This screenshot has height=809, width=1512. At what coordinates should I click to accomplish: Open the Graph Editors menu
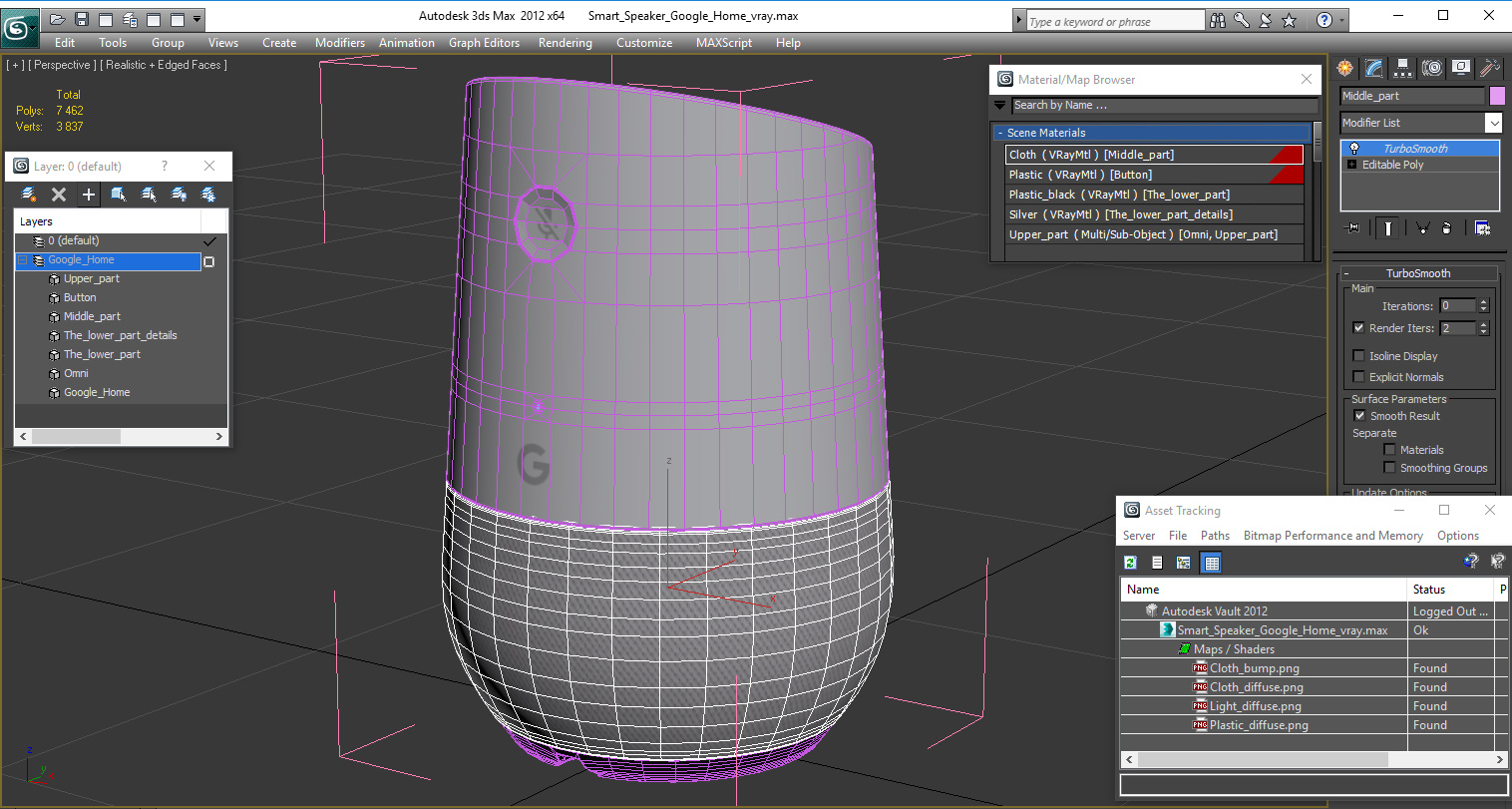[x=484, y=43]
